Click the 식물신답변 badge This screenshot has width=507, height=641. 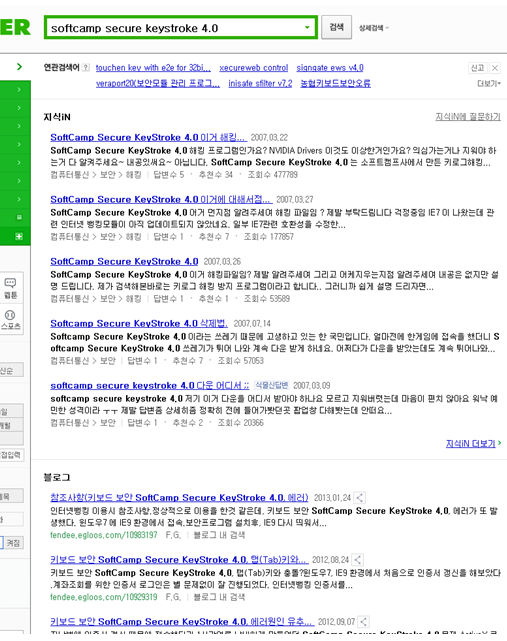pyautogui.click(x=271, y=385)
